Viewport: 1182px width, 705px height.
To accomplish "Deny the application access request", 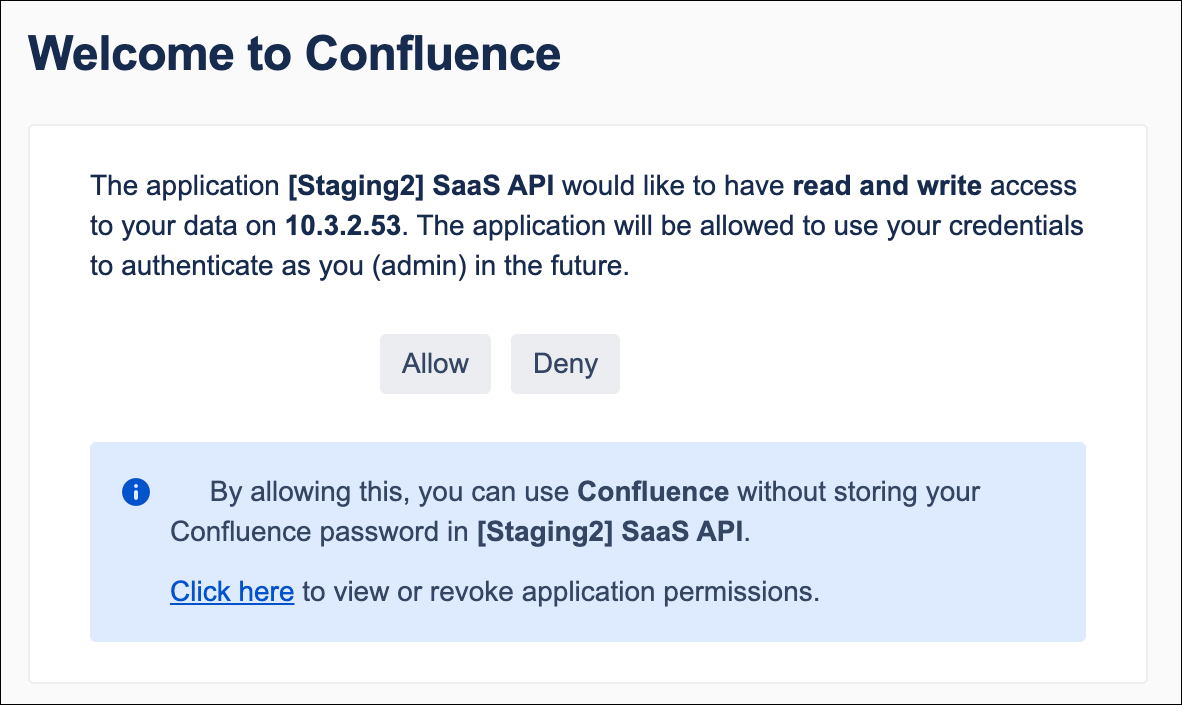I will 565,364.
